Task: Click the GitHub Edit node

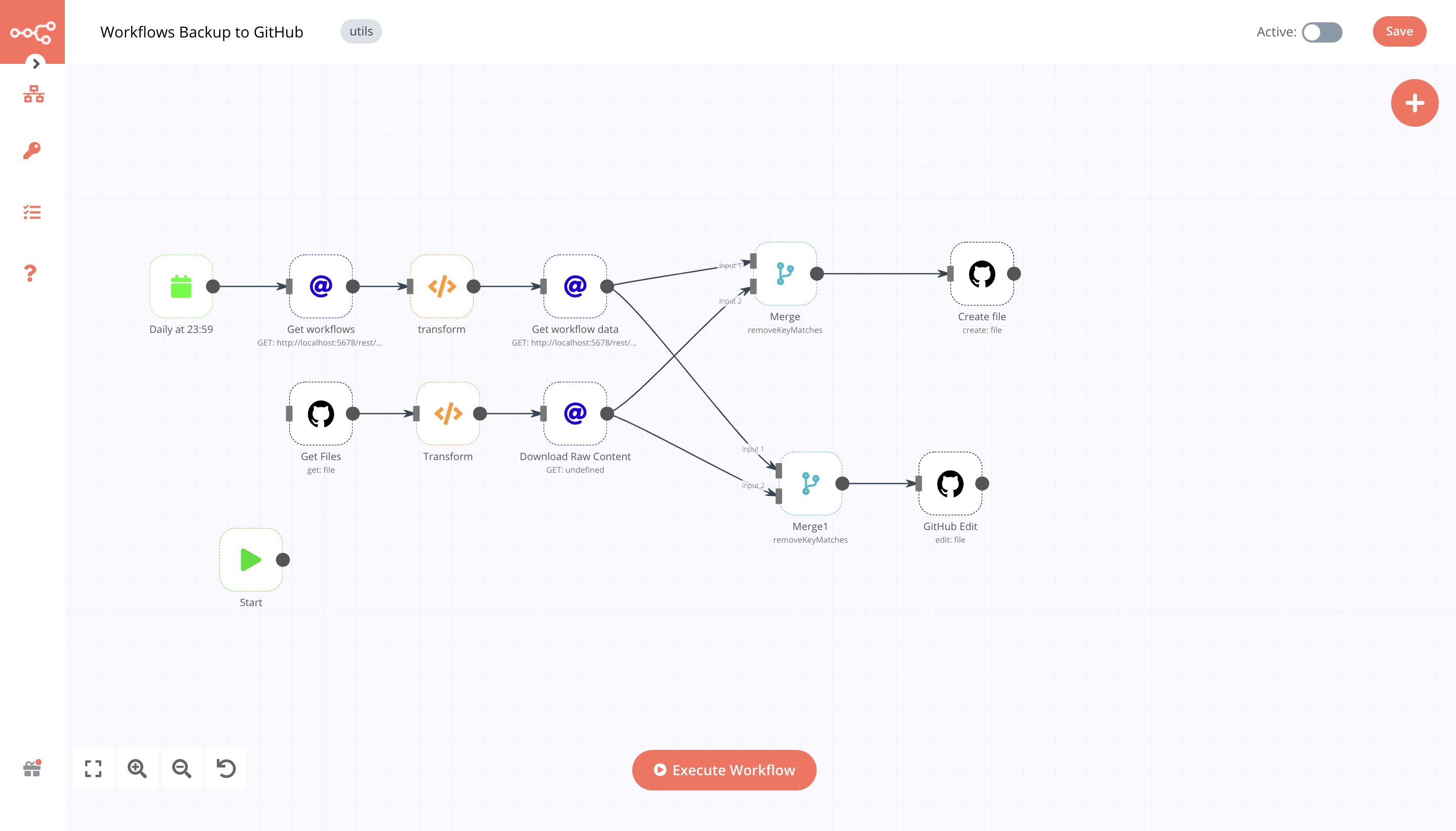Action: 951,484
